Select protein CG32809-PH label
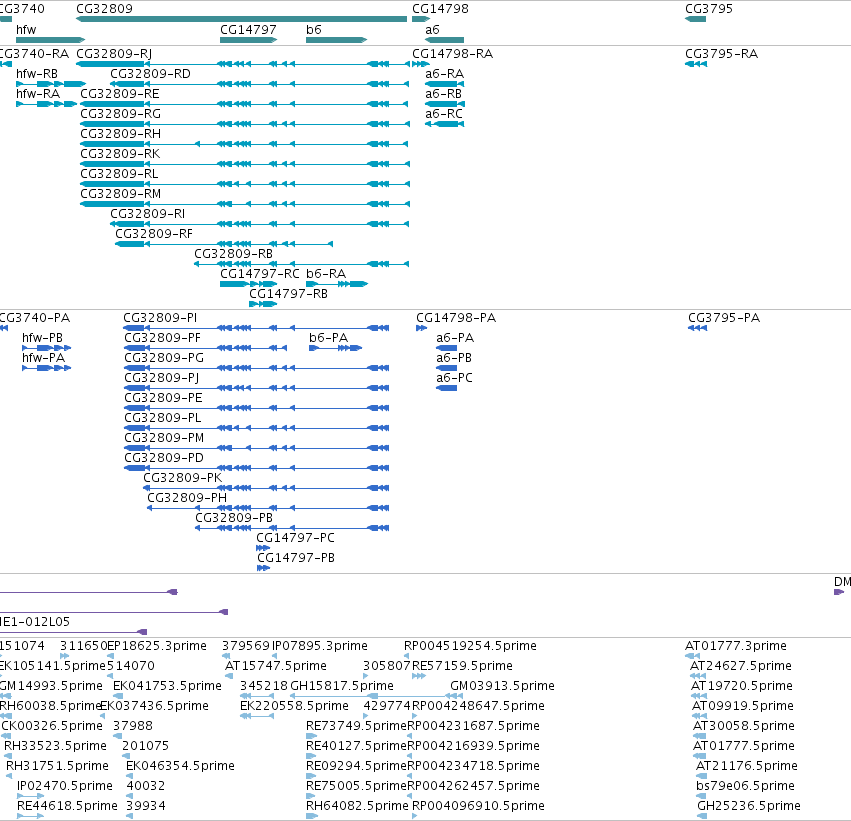851x821 pixels. (x=187, y=499)
